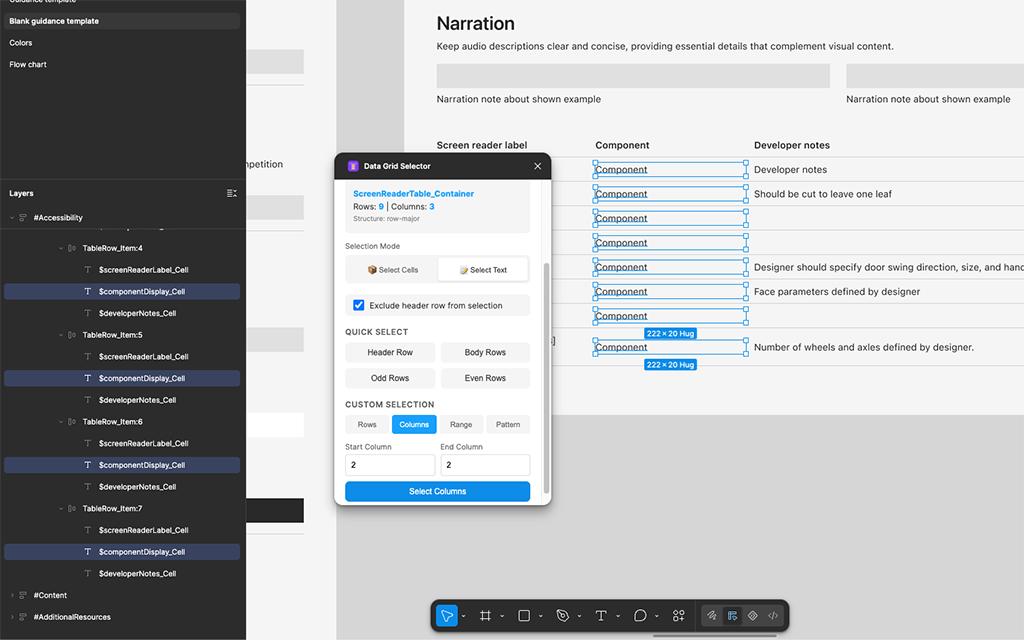Click the section icon of #AdditionalResources layer
The width and height of the screenshot is (1024, 640).
23,617
